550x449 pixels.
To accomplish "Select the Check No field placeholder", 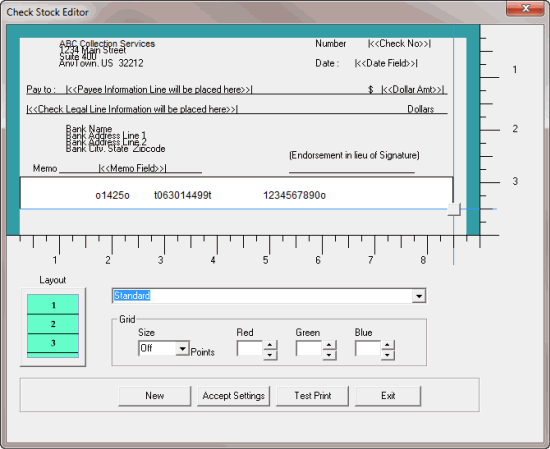I will tap(399, 43).
